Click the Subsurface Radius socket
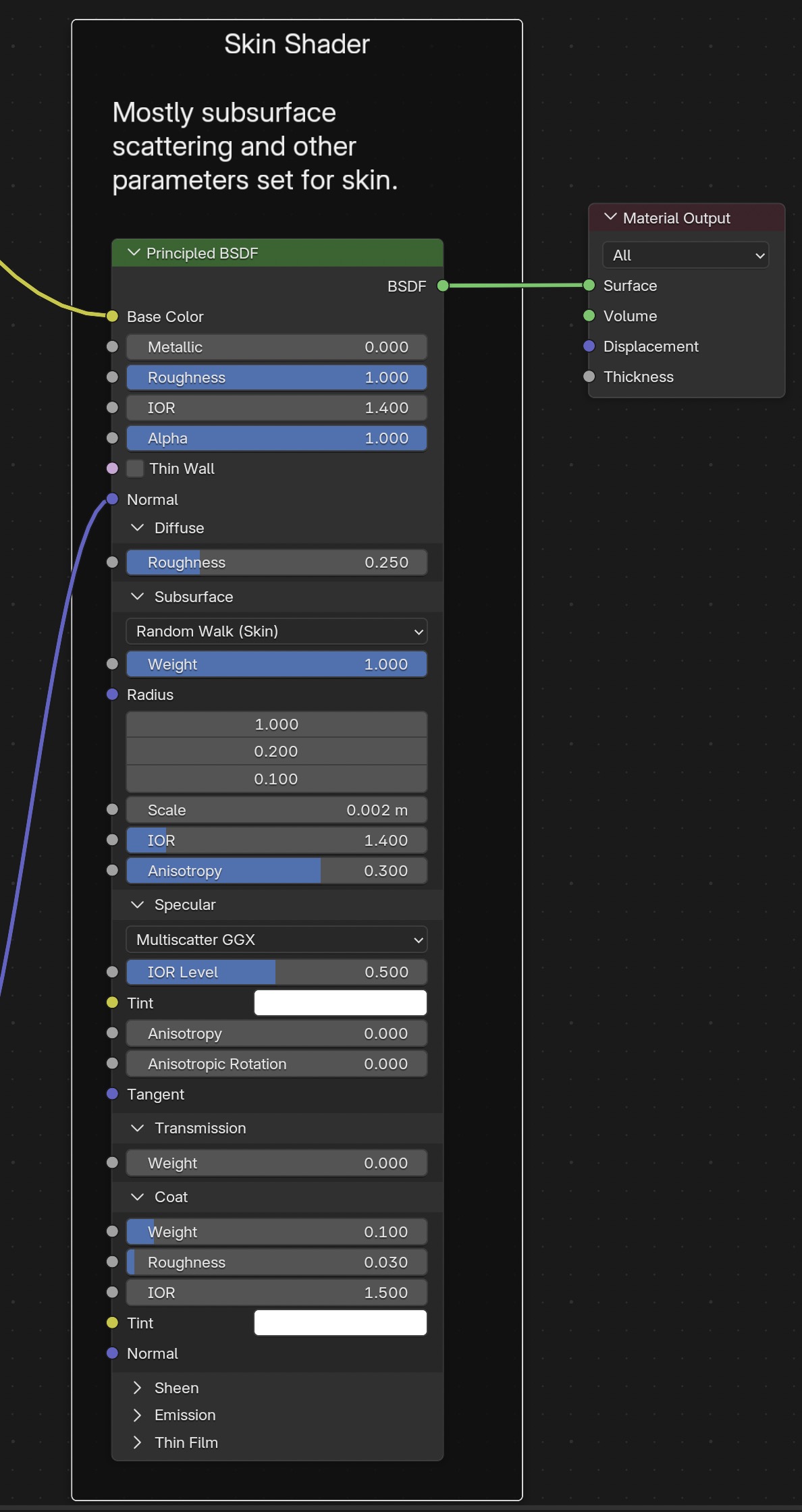The image size is (802, 1512). coord(113,694)
